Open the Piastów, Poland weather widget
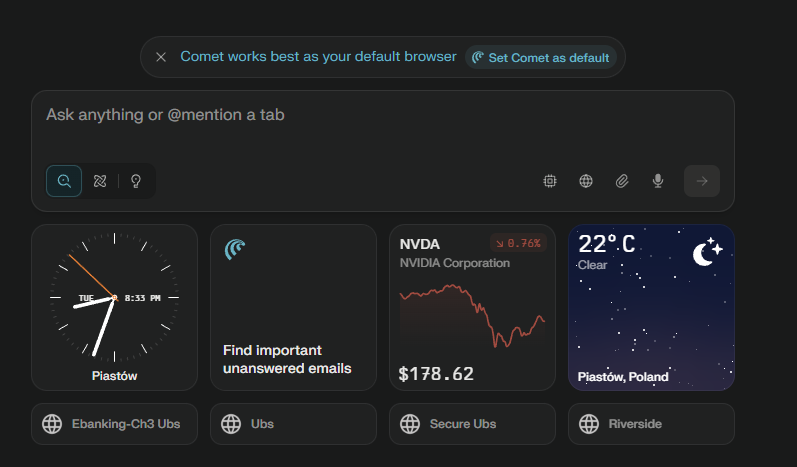 [651, 307]
